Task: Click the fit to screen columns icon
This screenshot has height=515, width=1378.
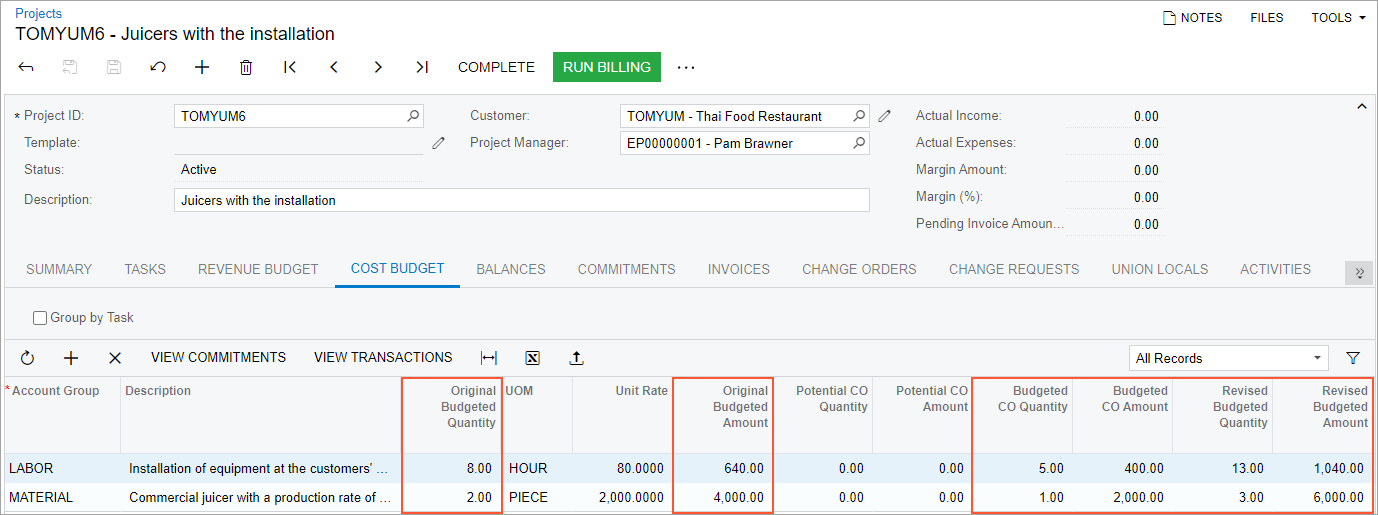Action: (x=489, y=358)
